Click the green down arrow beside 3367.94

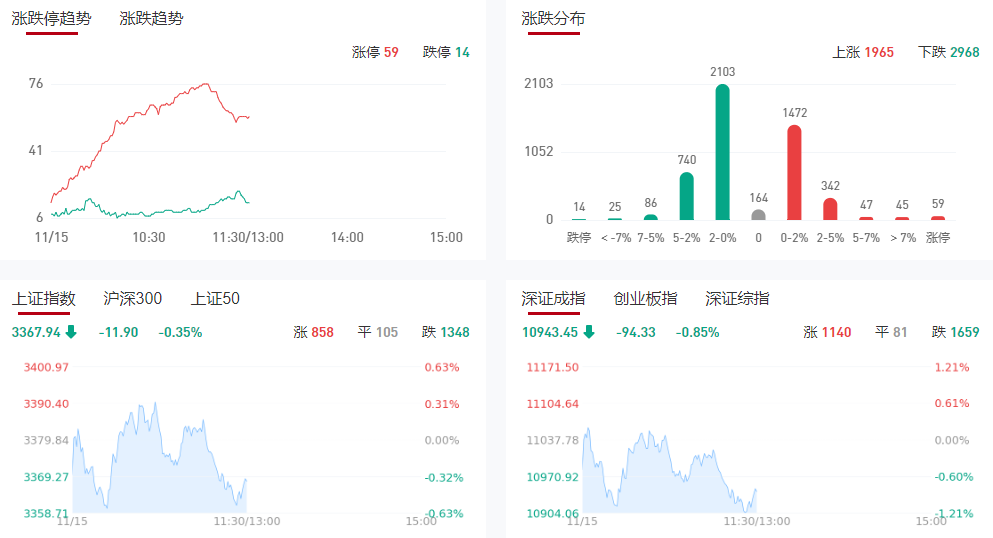tap(71, 332)
